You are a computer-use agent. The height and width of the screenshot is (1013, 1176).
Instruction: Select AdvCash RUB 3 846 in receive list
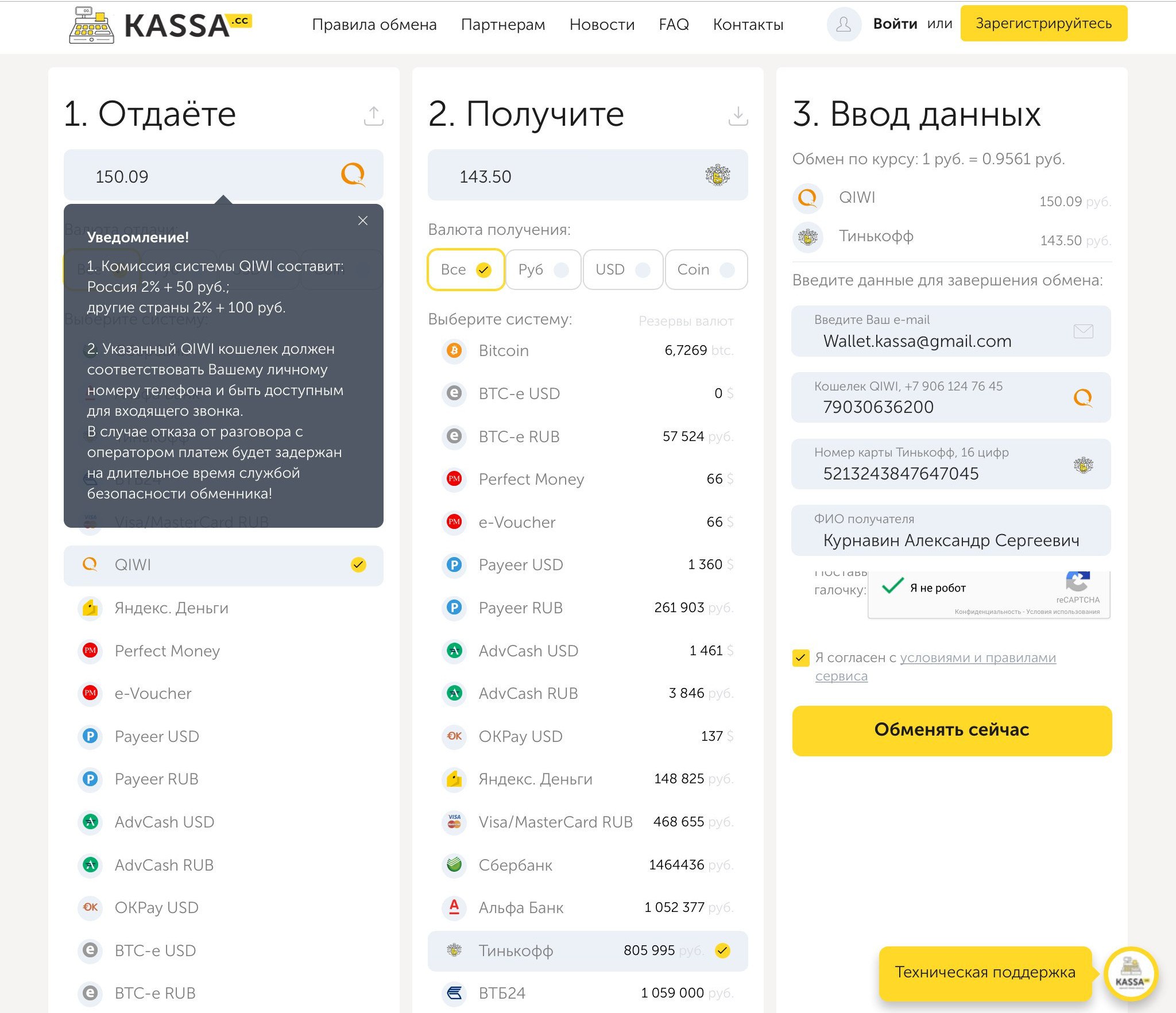tap(587, 694)
